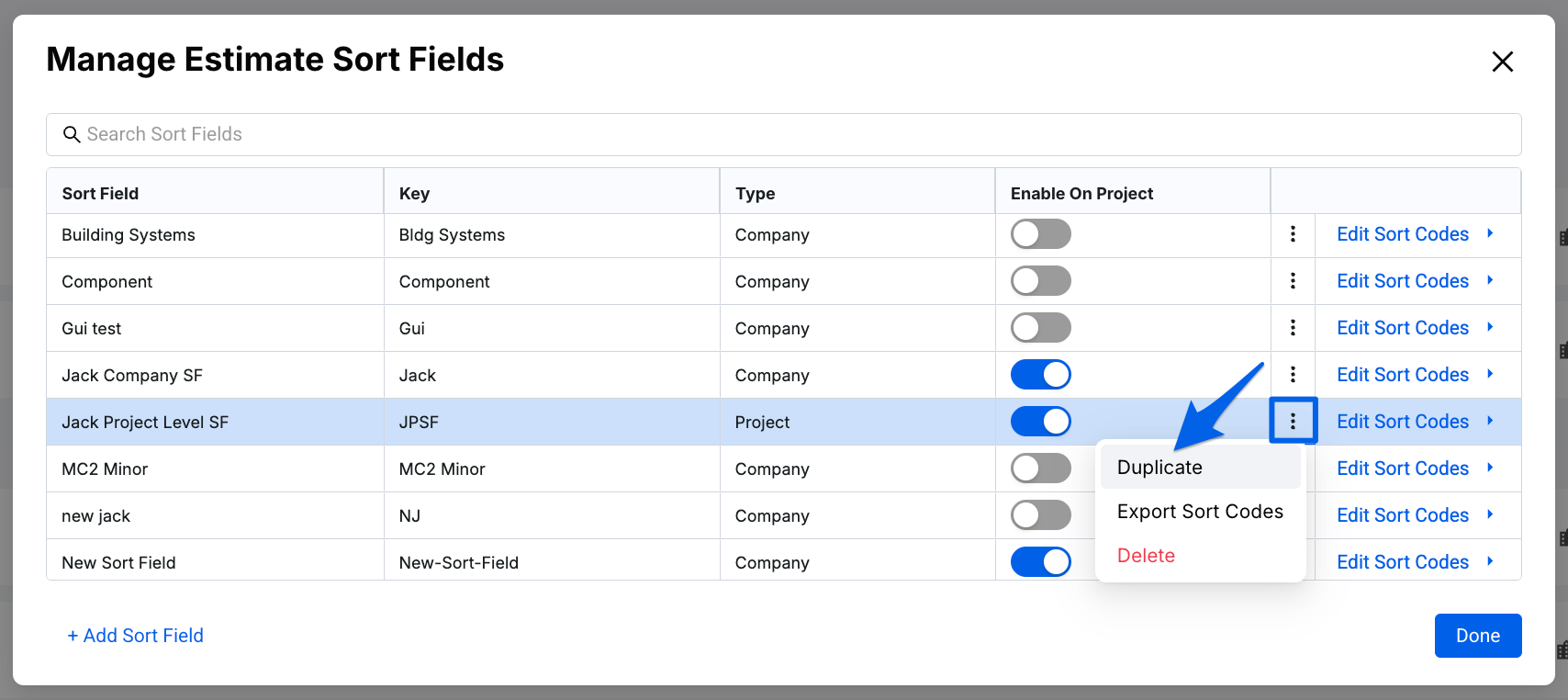Viewport: 1568px width, 700px height.
Task: Expand Edit Sort Codes arrow for MC2 Minor
Action: click(1490, 468)
